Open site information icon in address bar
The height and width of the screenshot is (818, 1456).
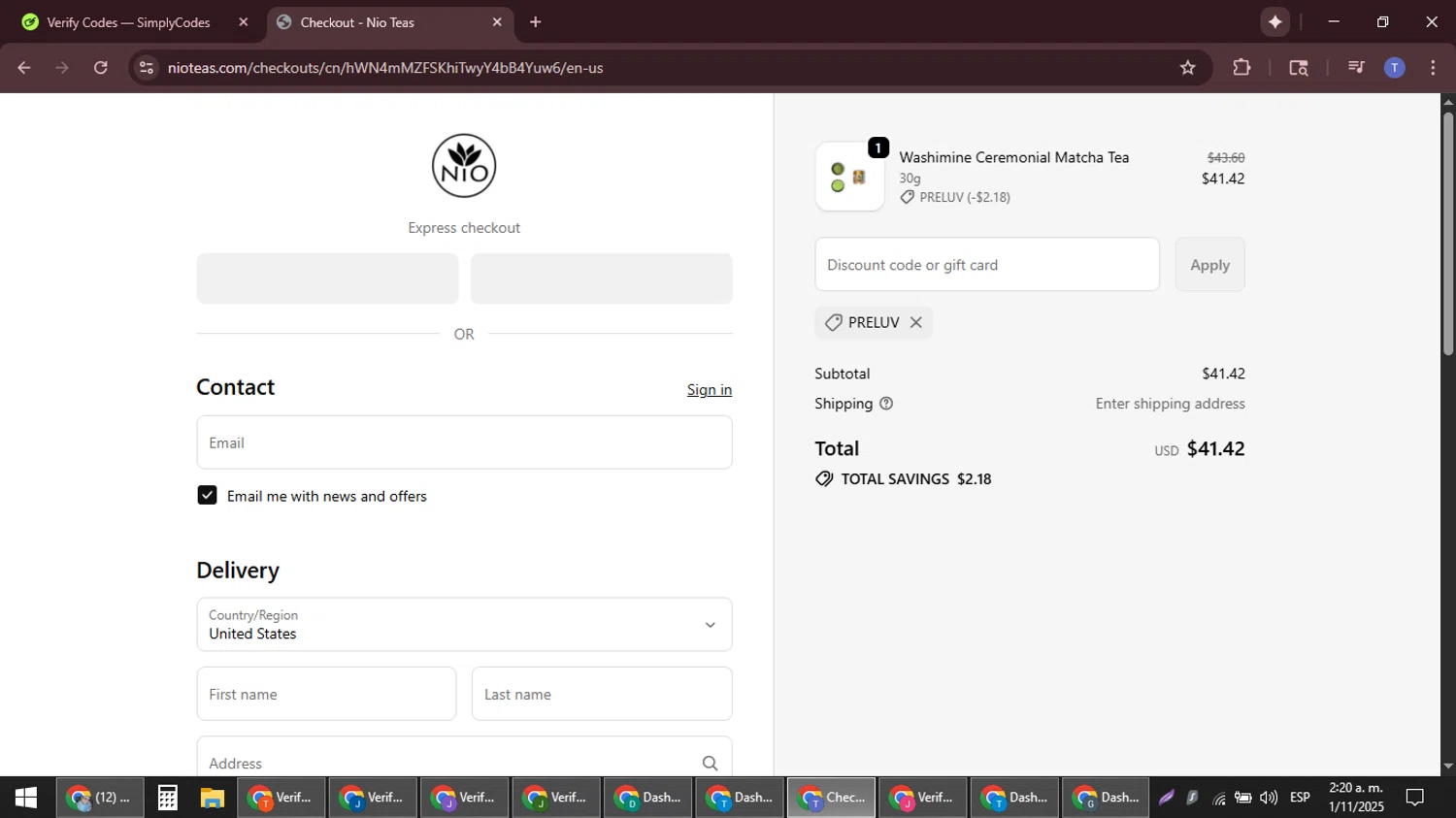point(147,68)
